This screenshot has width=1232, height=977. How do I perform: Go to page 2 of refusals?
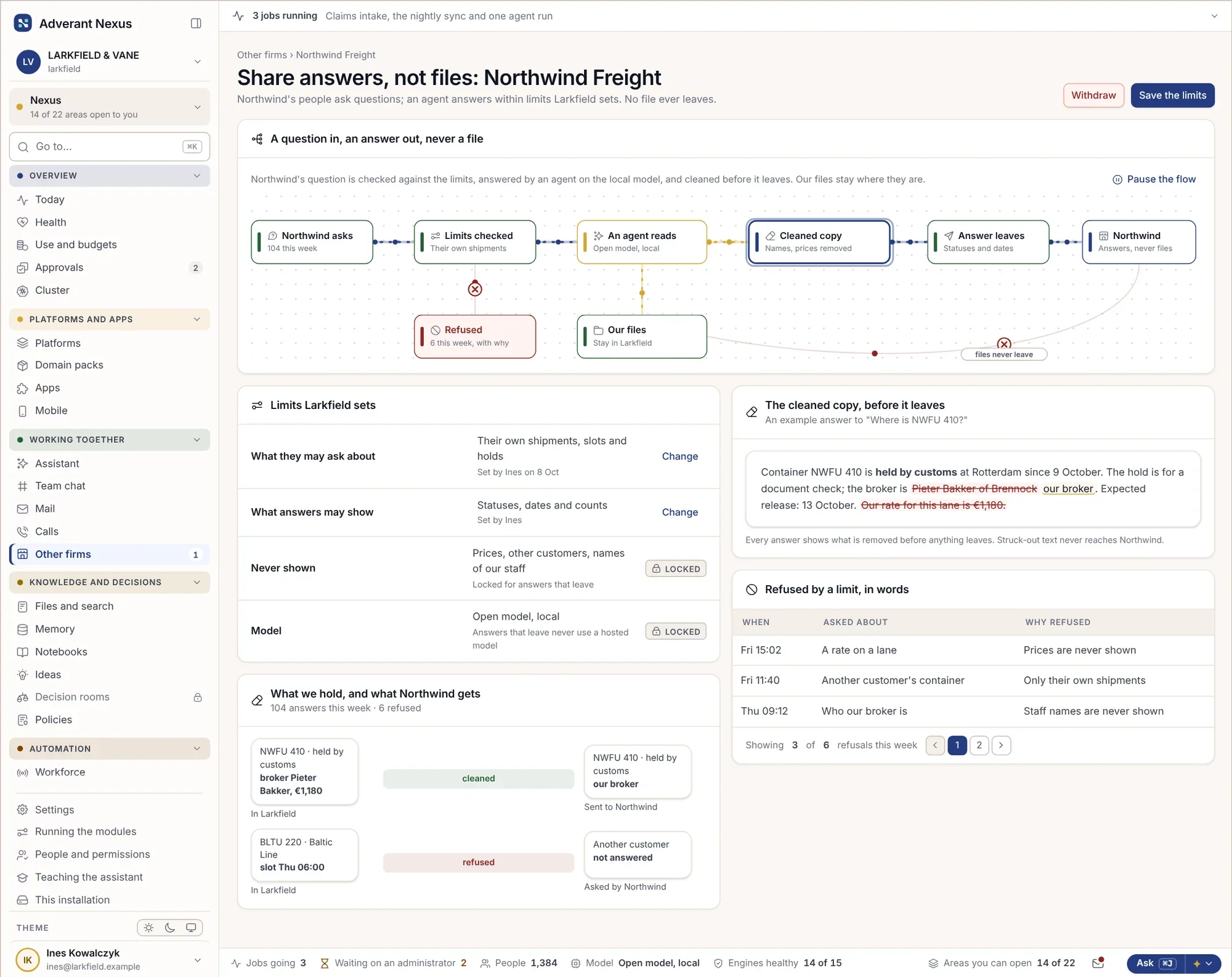coord(979,745)
